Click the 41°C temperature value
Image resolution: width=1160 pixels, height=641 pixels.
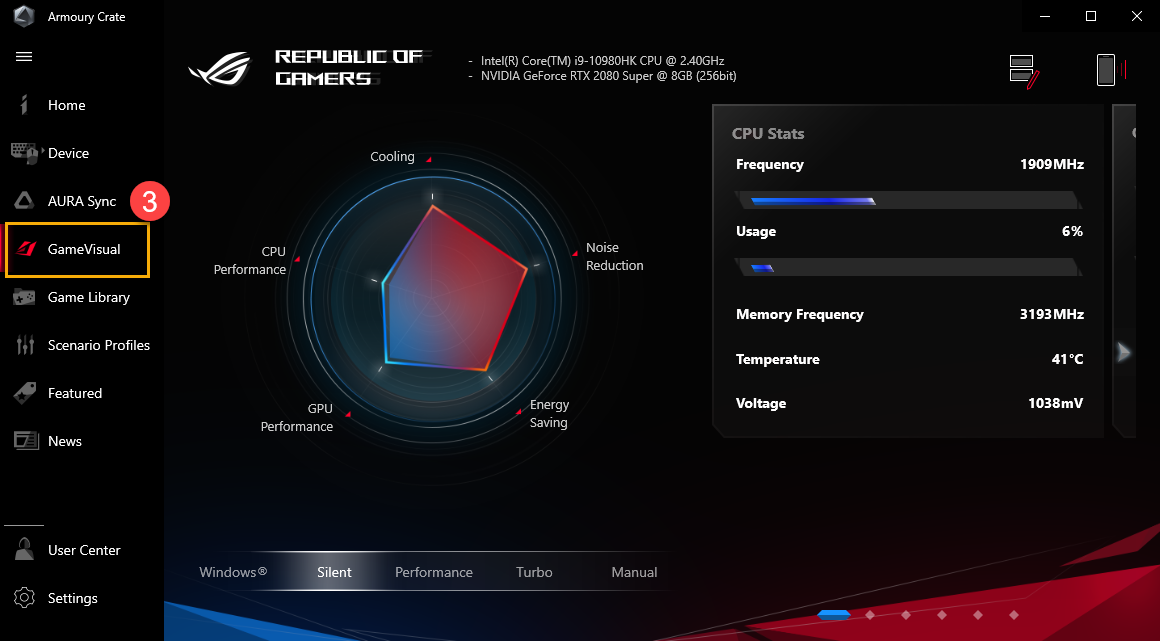click(x=1068, y=359)
